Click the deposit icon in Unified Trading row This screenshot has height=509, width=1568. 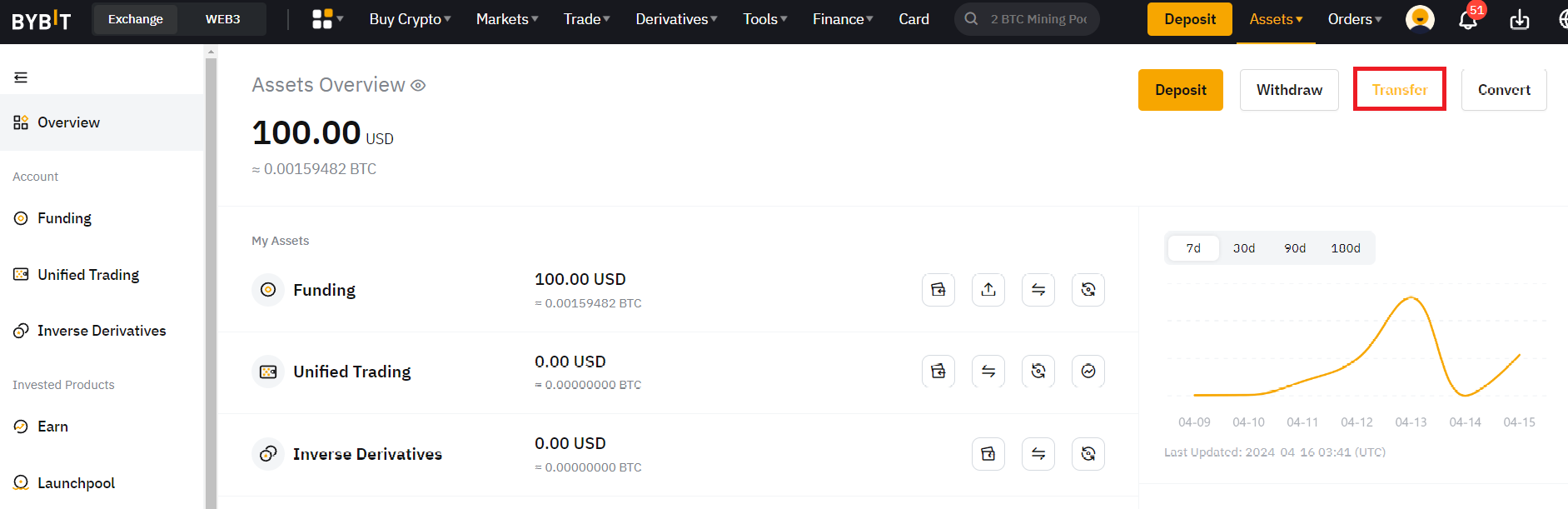[x=938, y=372]
